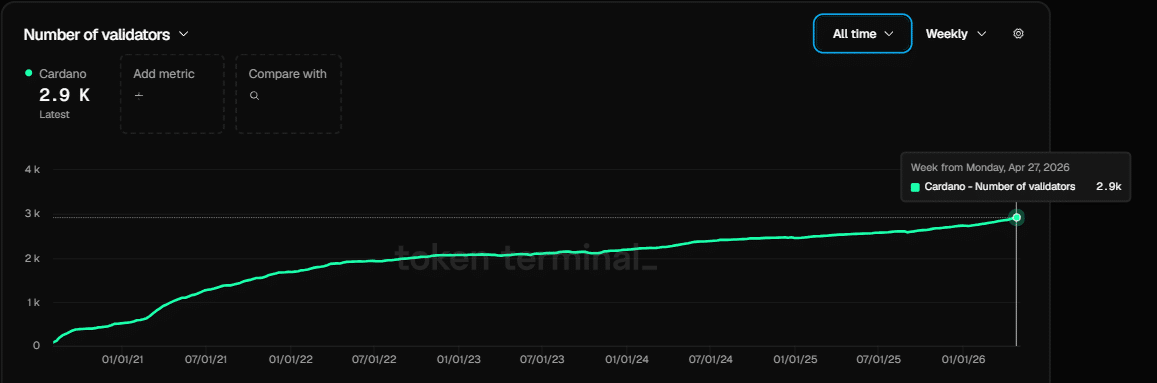Image resolution: width=1157 pixels, height=383 pixels.
Task: Click the 3 k y-axis label
Action: click(x=32, y=214)
